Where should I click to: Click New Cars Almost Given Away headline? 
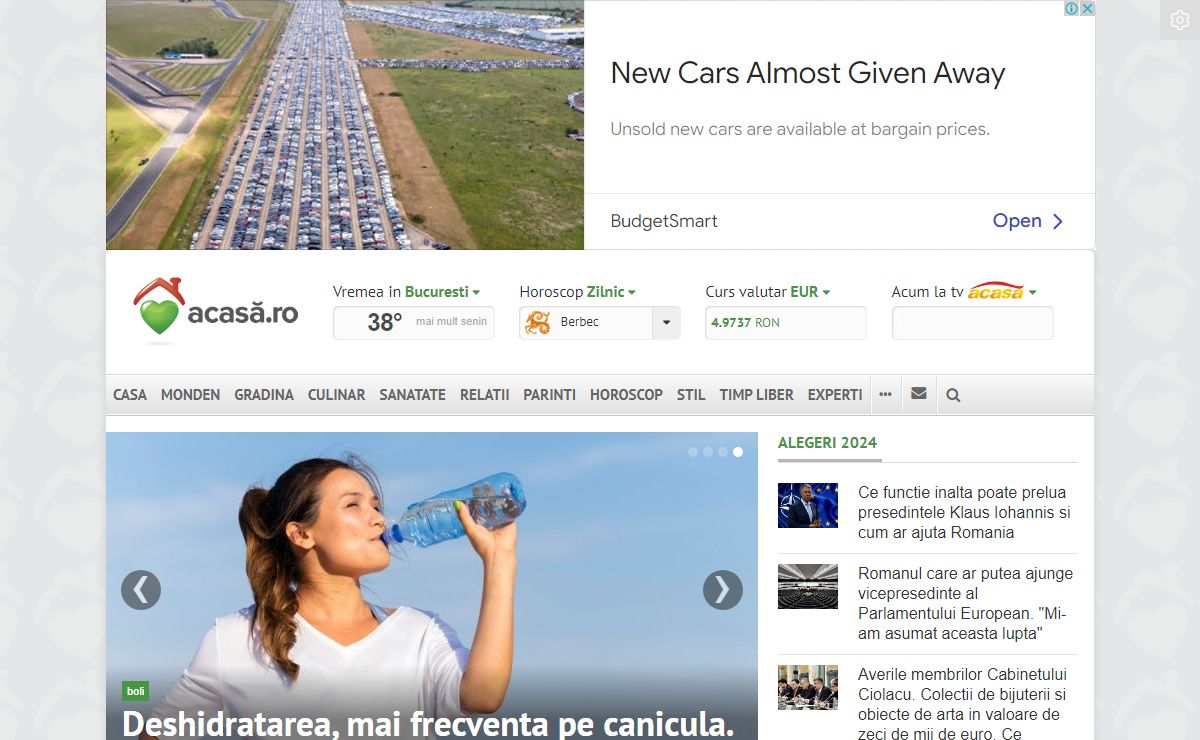808,73
